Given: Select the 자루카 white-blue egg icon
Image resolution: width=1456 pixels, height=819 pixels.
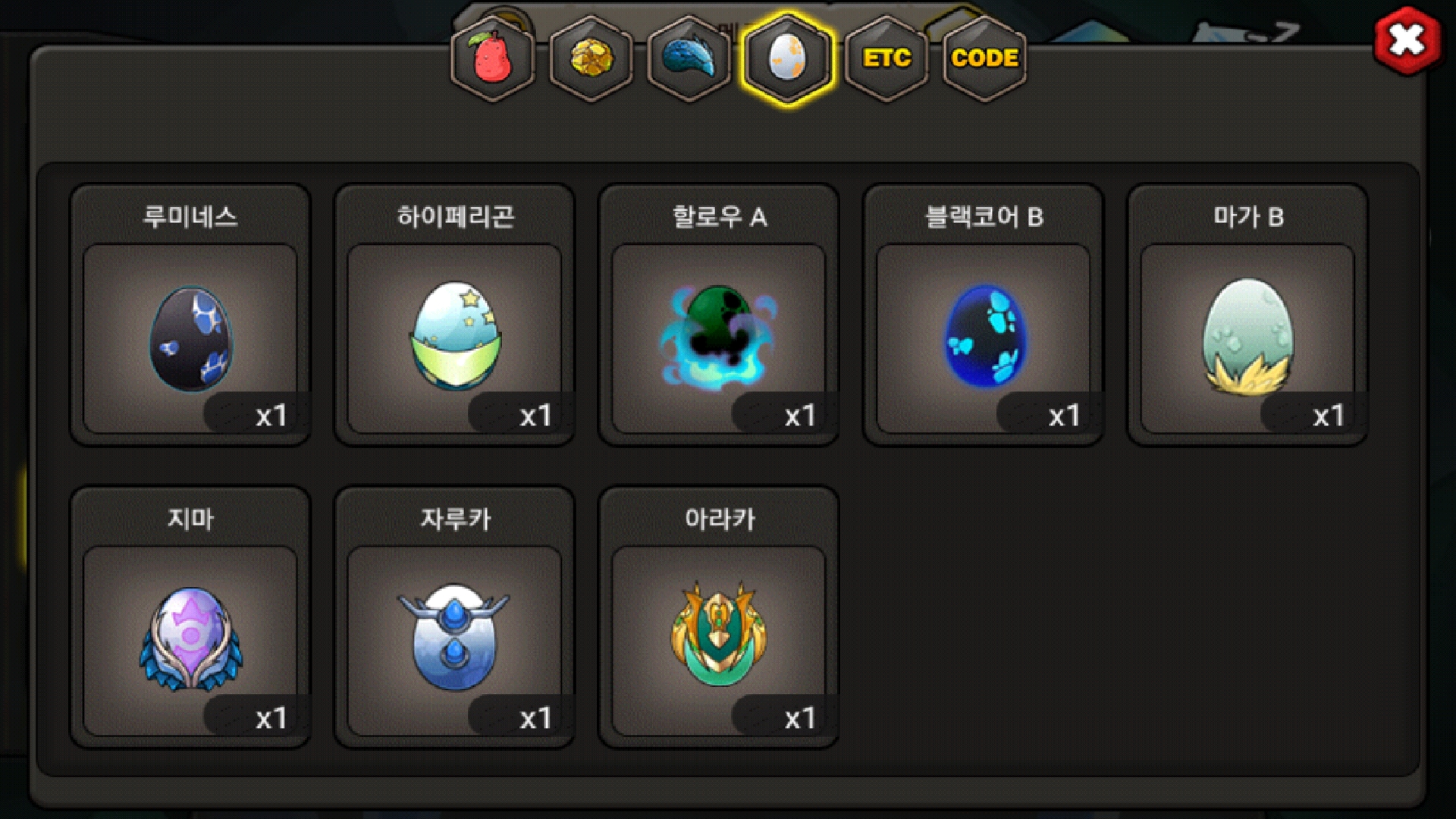Looking at the screenshot, I should 453,637.
